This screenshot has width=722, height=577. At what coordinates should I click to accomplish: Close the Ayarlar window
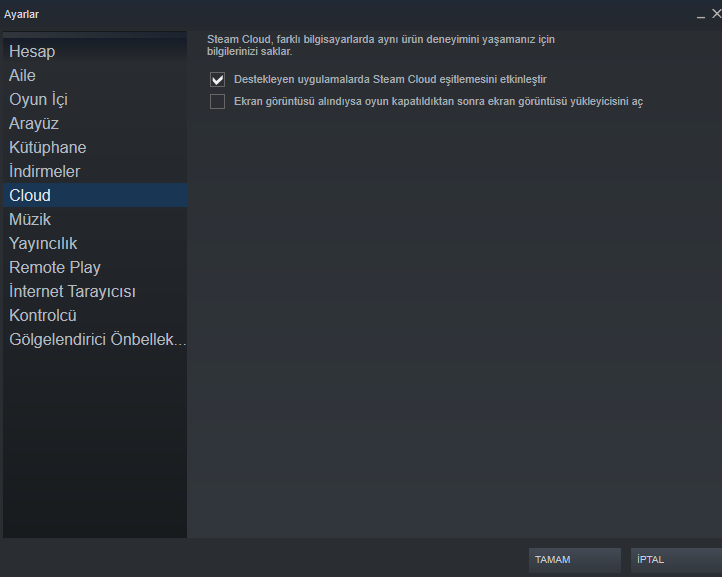tap(716, 14)
